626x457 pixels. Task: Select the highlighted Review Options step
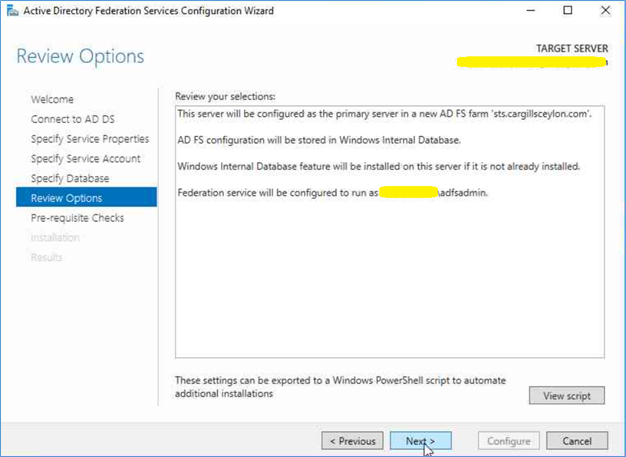[x=86, y=197]
